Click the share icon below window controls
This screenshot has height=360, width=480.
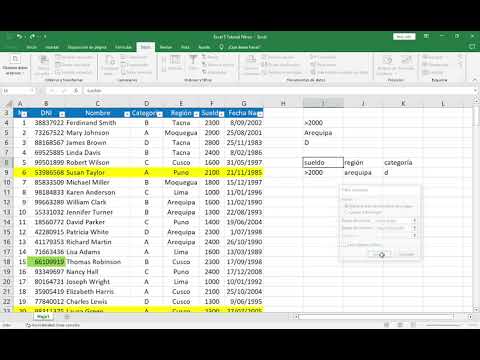click(472, 47)
